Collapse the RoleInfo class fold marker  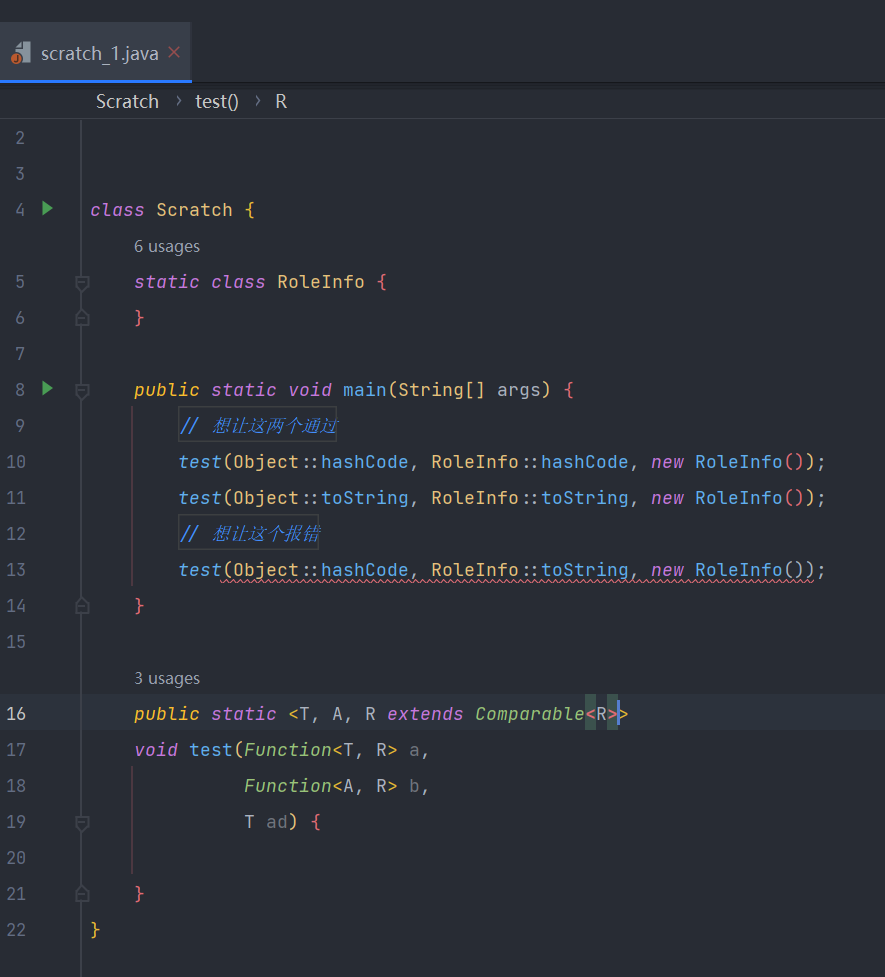82,283
